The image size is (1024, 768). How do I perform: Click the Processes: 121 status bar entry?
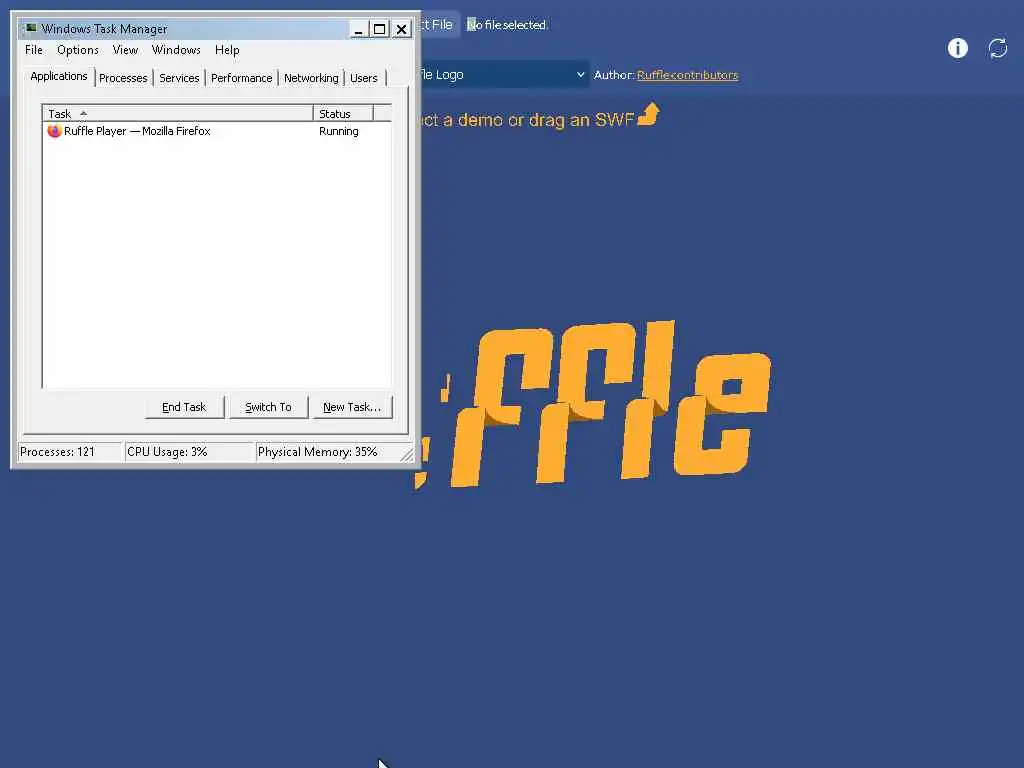click(x=70, y=452)
